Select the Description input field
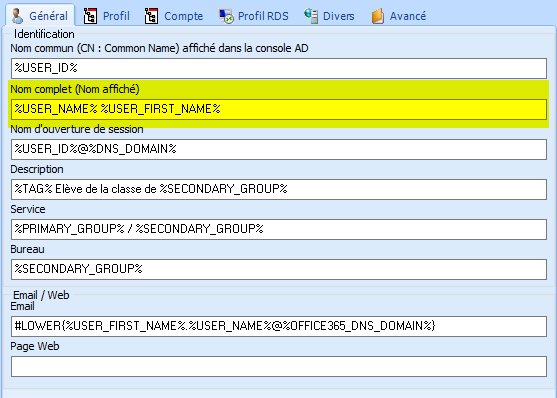The image size is (557, 398). [279, 189]
